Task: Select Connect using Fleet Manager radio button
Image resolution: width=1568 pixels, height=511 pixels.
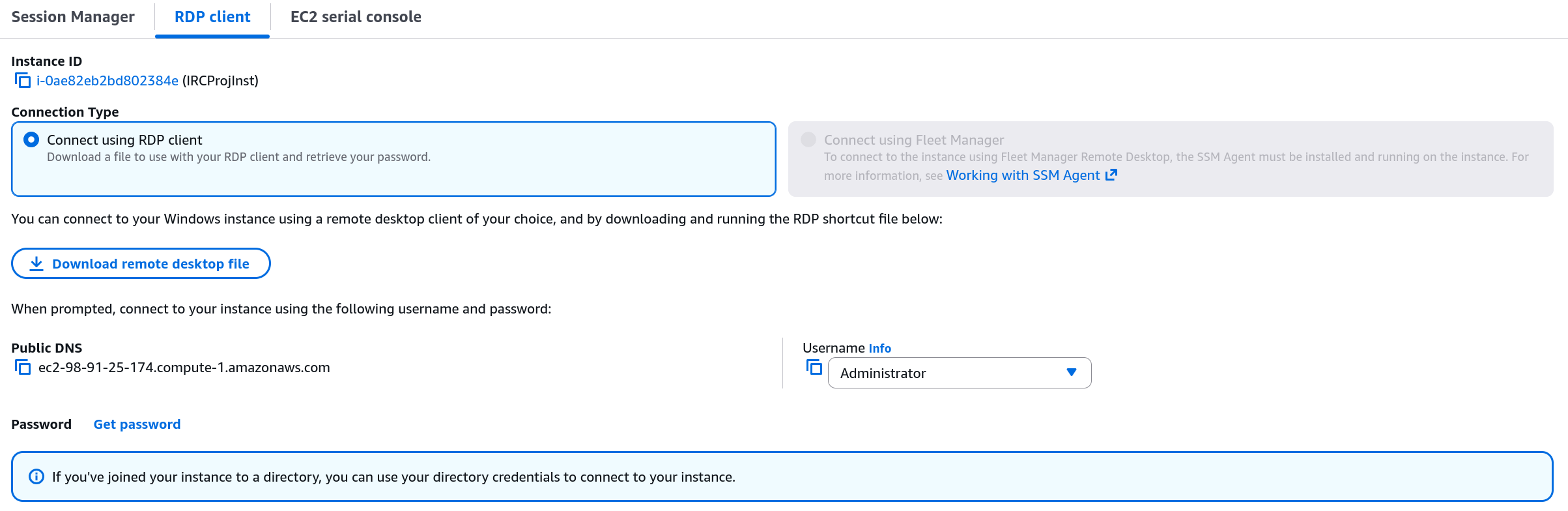Action: (x=808, y=139)
